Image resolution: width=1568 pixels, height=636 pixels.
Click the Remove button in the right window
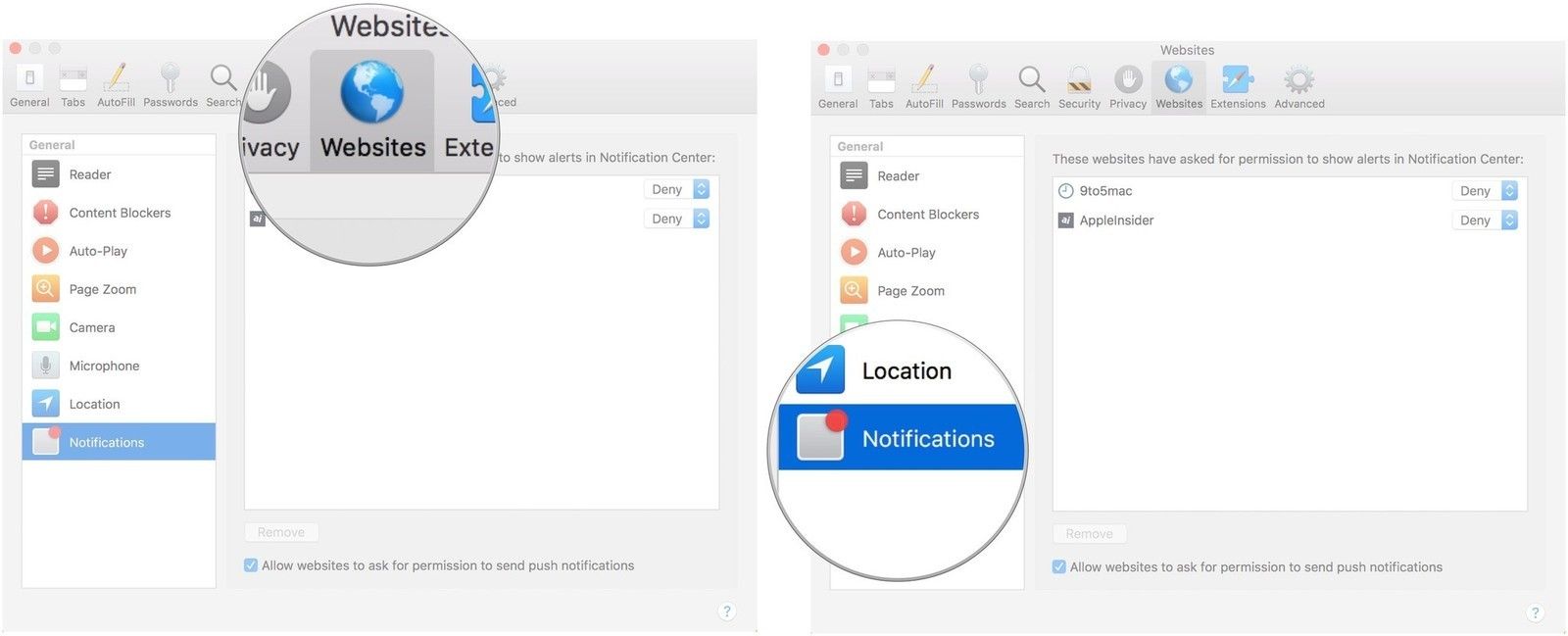[1089, 534]
